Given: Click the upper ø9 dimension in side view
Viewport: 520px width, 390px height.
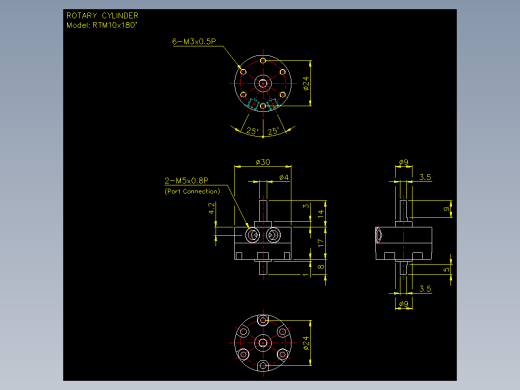Looking at the screenshot, I should [x=404, y=162].
